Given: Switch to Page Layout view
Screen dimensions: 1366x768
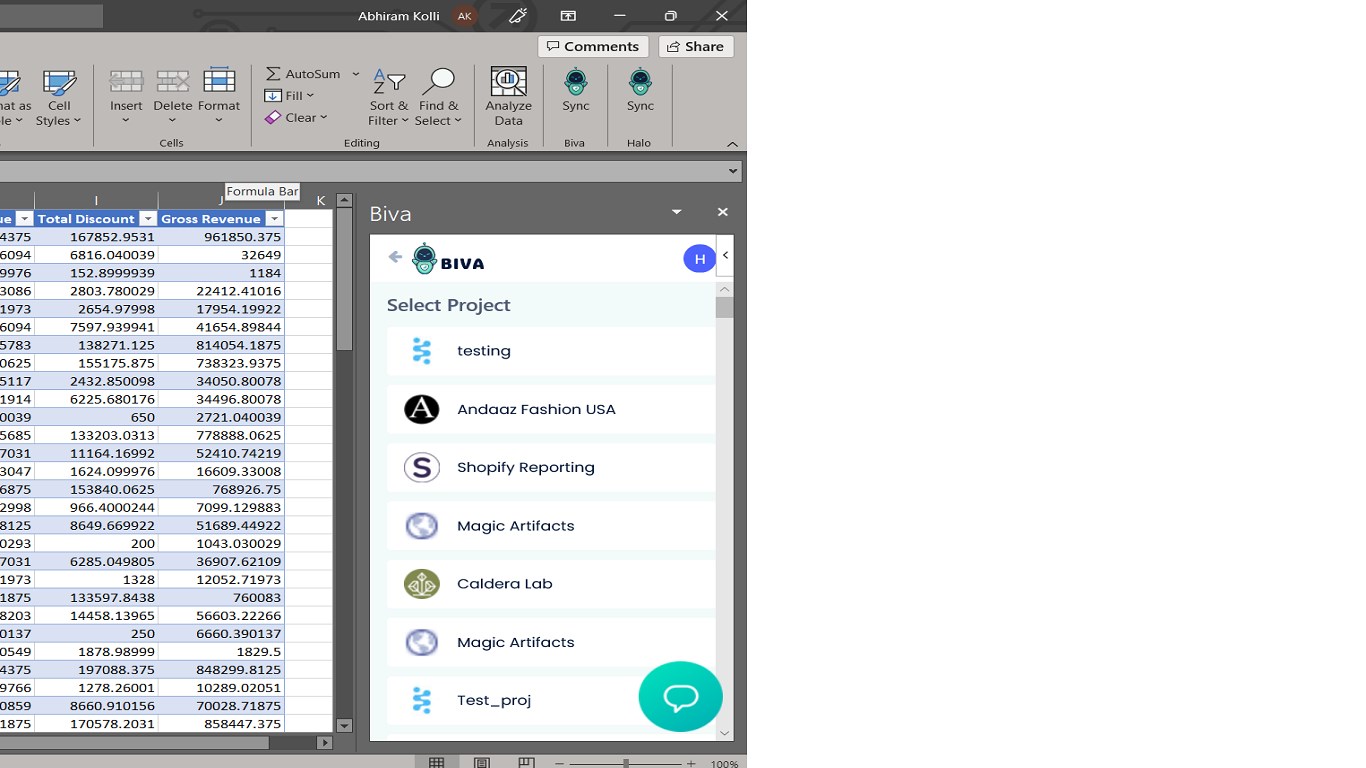Looking at the screenshot, I should (482, 763).
